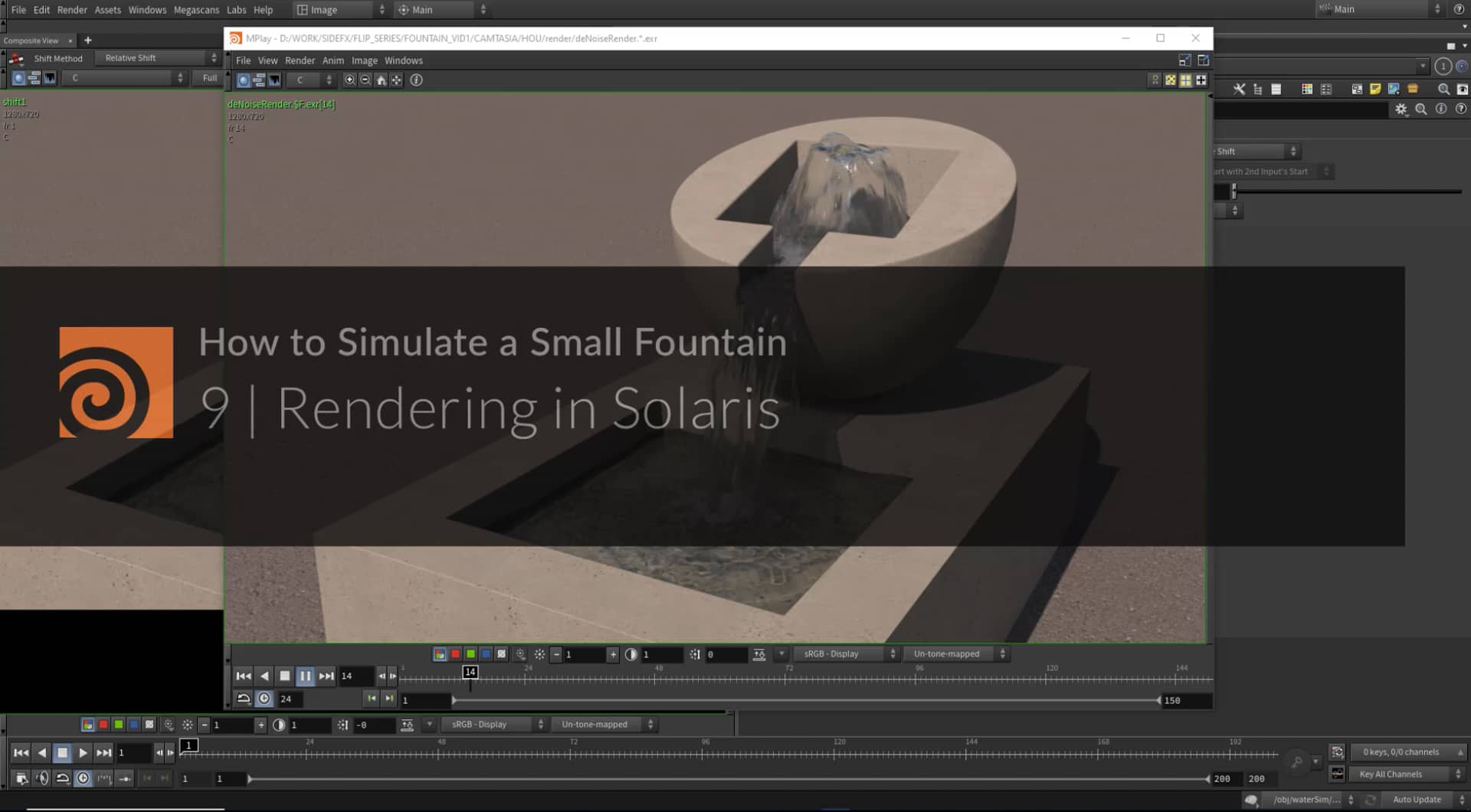
Task: Open the Un-tone-mapped dropdown
Action: coord(950,653)
